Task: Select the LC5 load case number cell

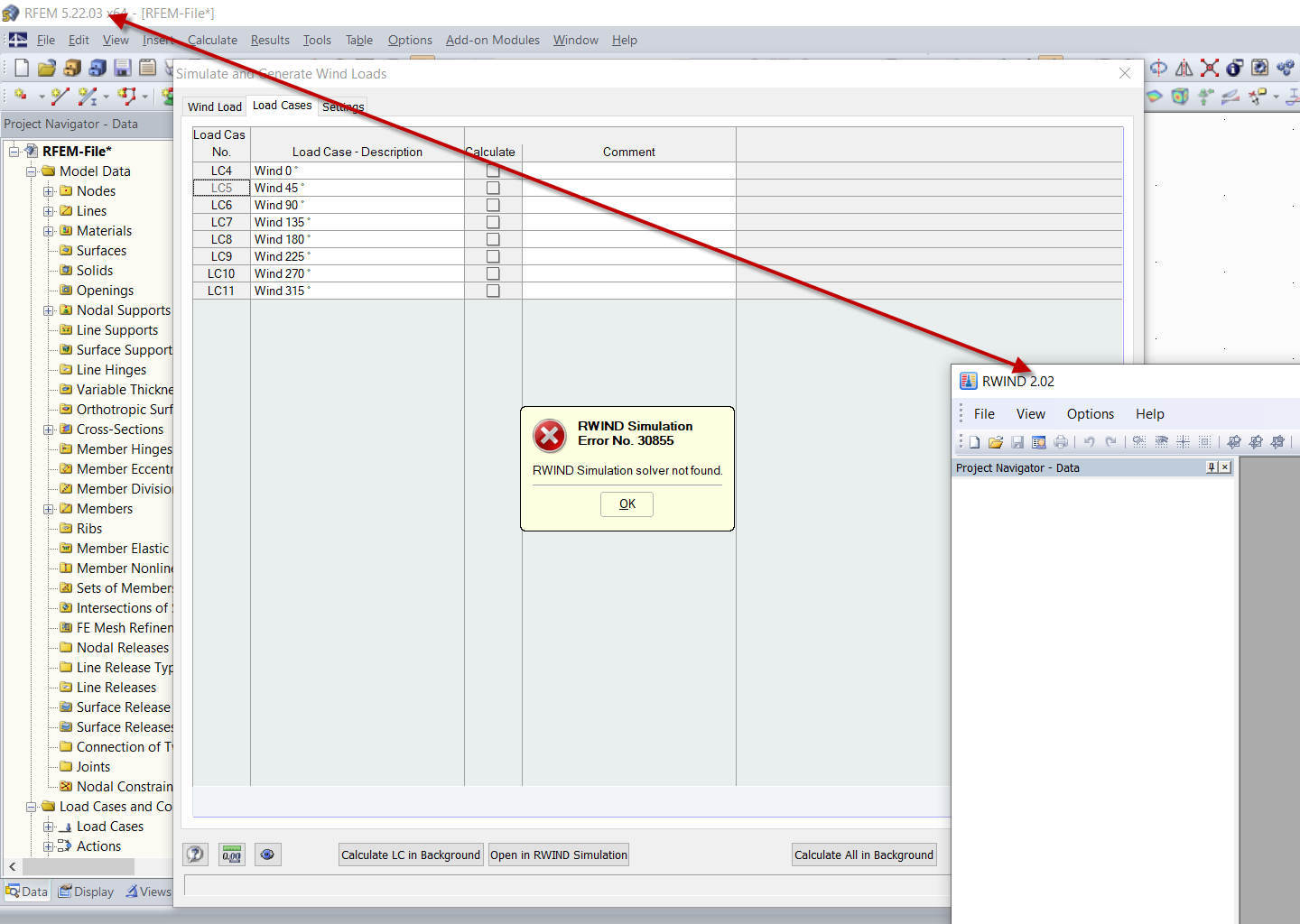Action: [x=221, y=188]
